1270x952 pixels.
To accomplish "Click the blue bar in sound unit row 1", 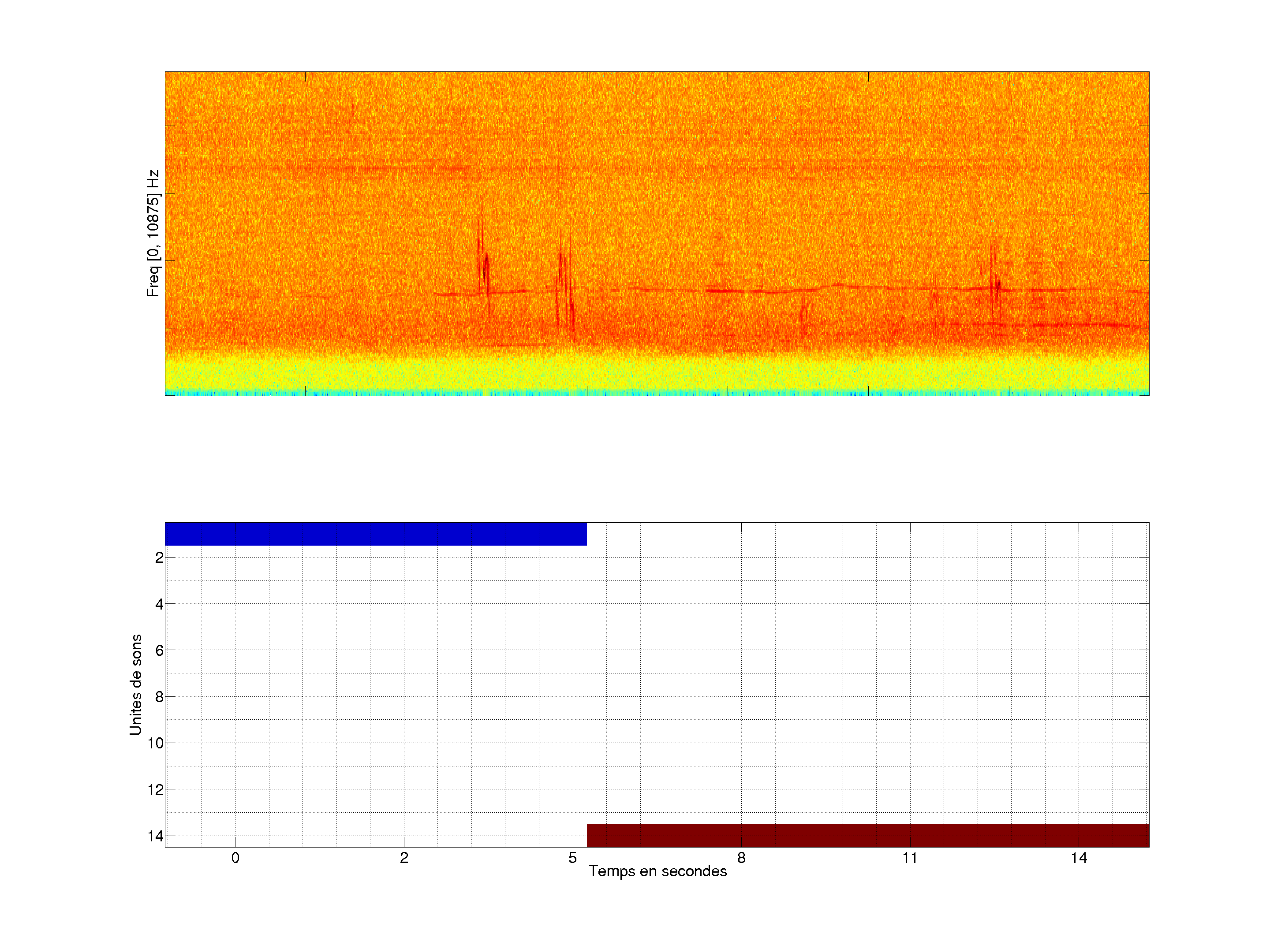I will (376, 534).
